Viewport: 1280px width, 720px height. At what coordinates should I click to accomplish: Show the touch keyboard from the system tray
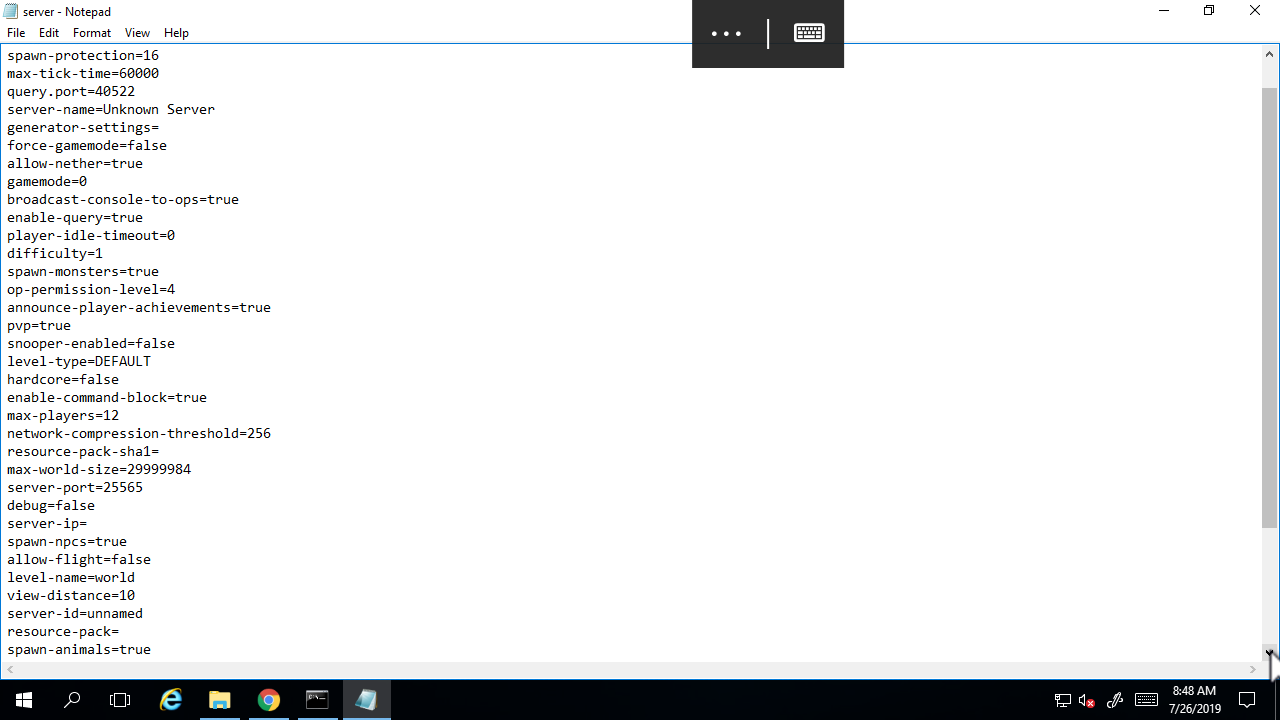tap(1146, 700)
